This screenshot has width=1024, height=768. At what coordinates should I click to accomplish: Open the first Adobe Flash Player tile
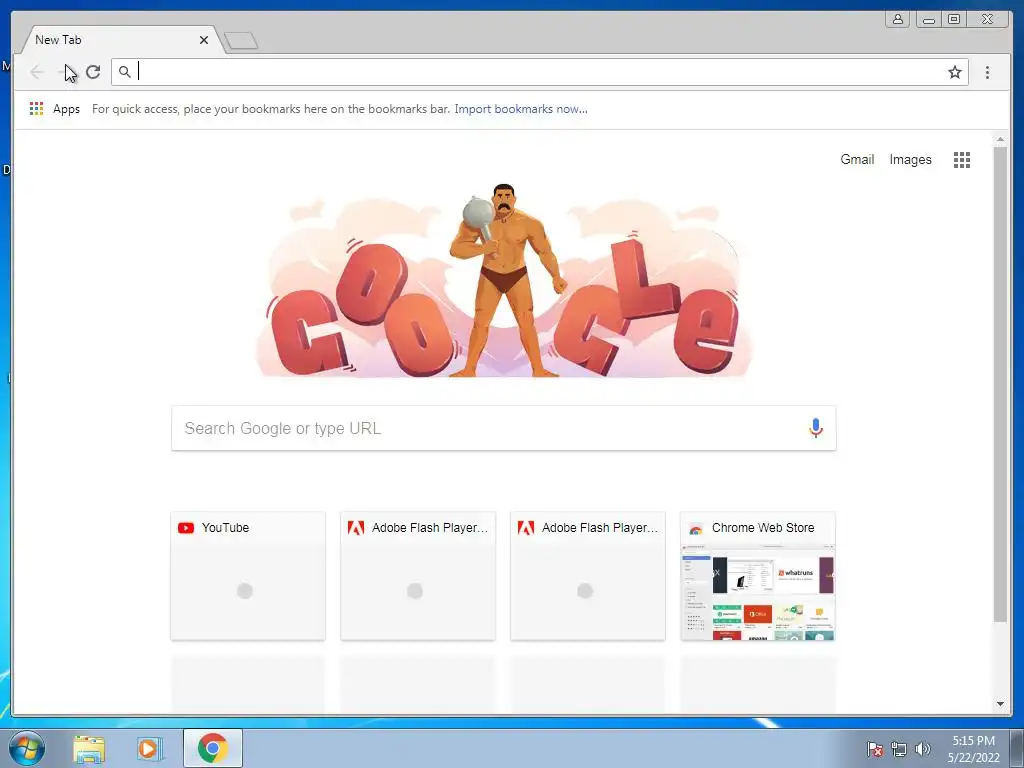[418, 576]
